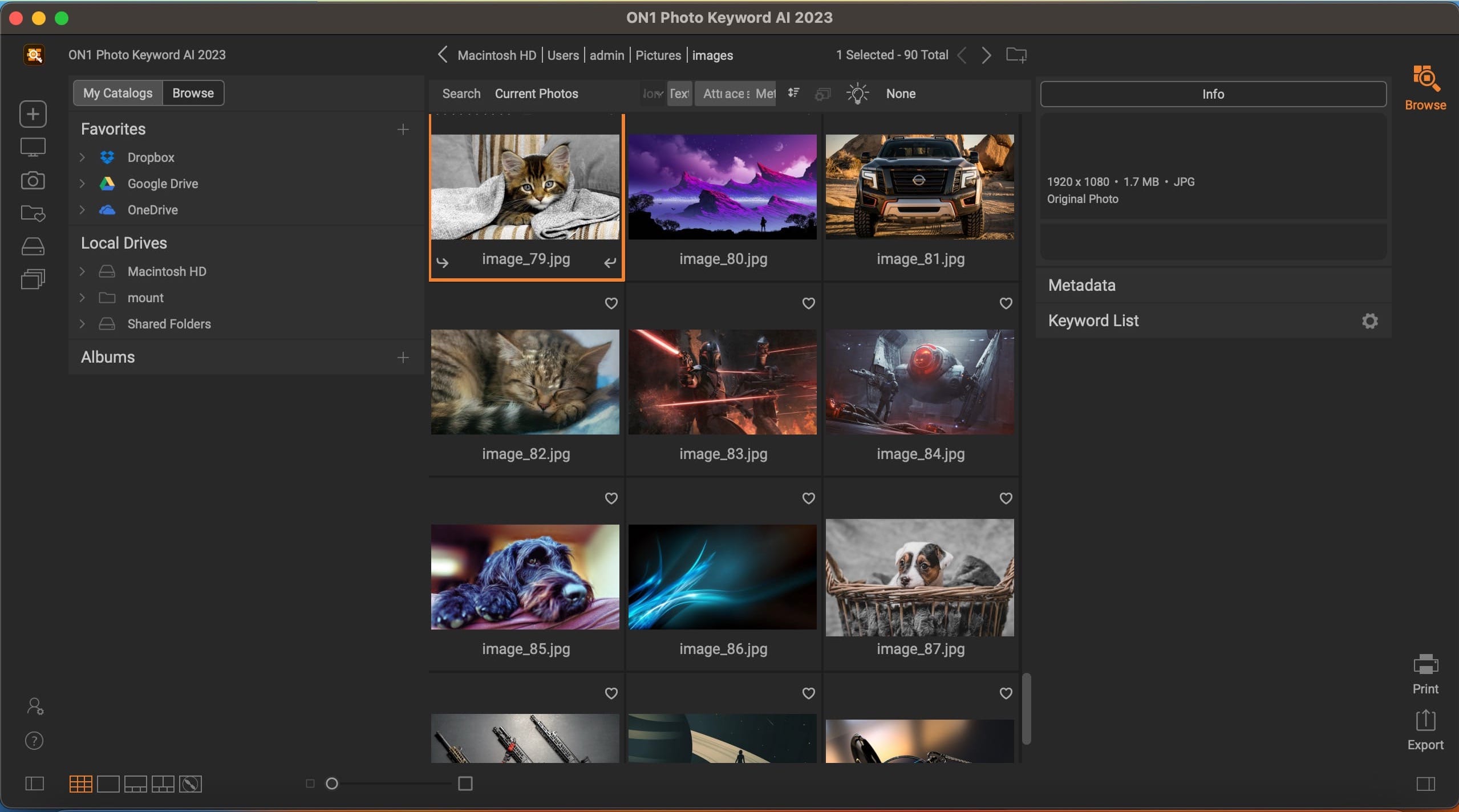Screen dimensions: 1459x812
Task: Switch to Browse tab
Action: tap(193, 93)
